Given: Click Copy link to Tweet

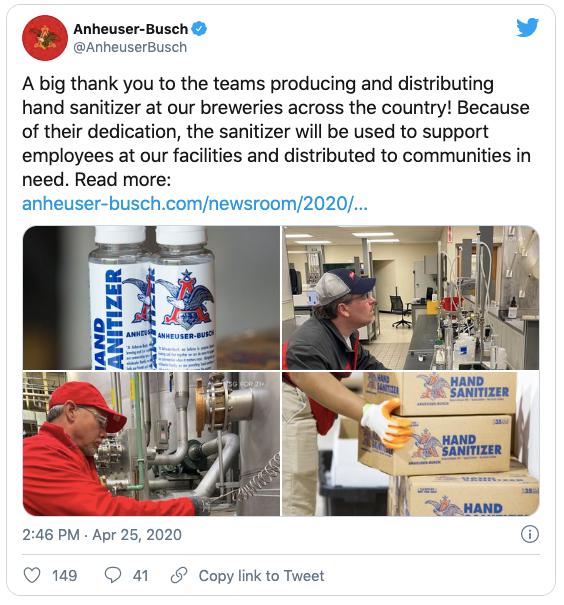Looking at the screenshot, I should point(261,576).
